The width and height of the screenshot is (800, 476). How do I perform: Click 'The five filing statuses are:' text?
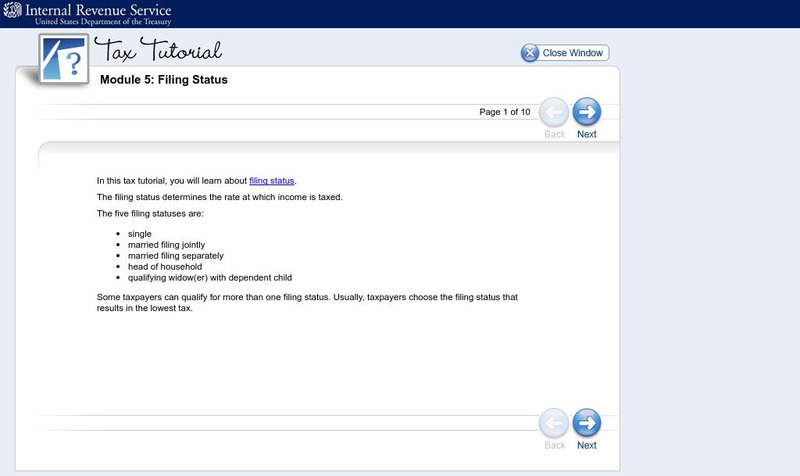click(150, 213)
